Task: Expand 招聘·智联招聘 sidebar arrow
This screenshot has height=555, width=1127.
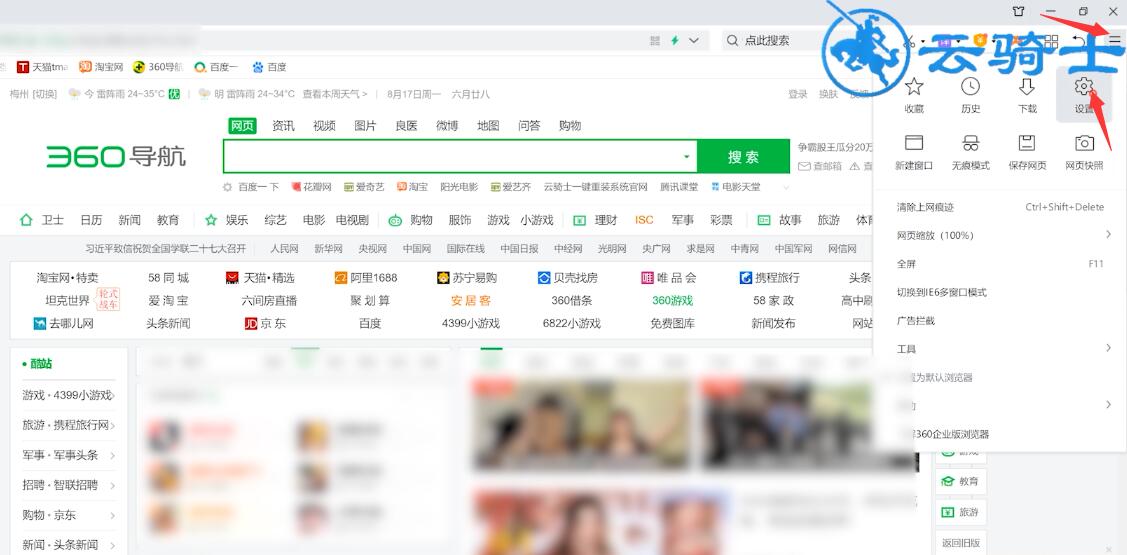Action: pos(113,485)
